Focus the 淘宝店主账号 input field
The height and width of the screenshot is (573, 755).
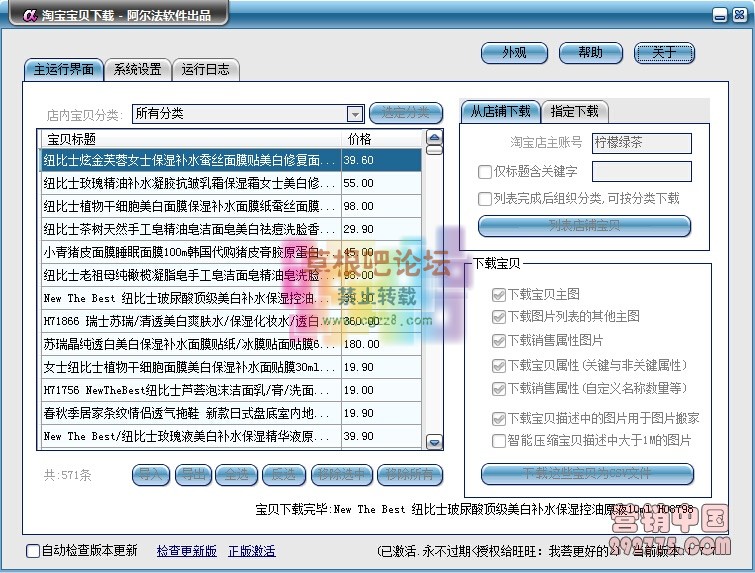(x=641, y=143)
